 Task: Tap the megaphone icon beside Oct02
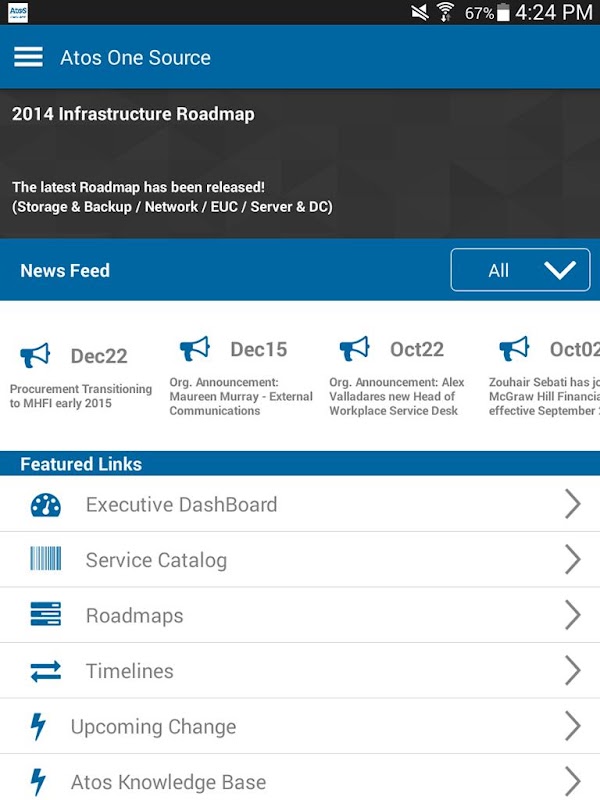pyautogui.click(x=514, y=348)
